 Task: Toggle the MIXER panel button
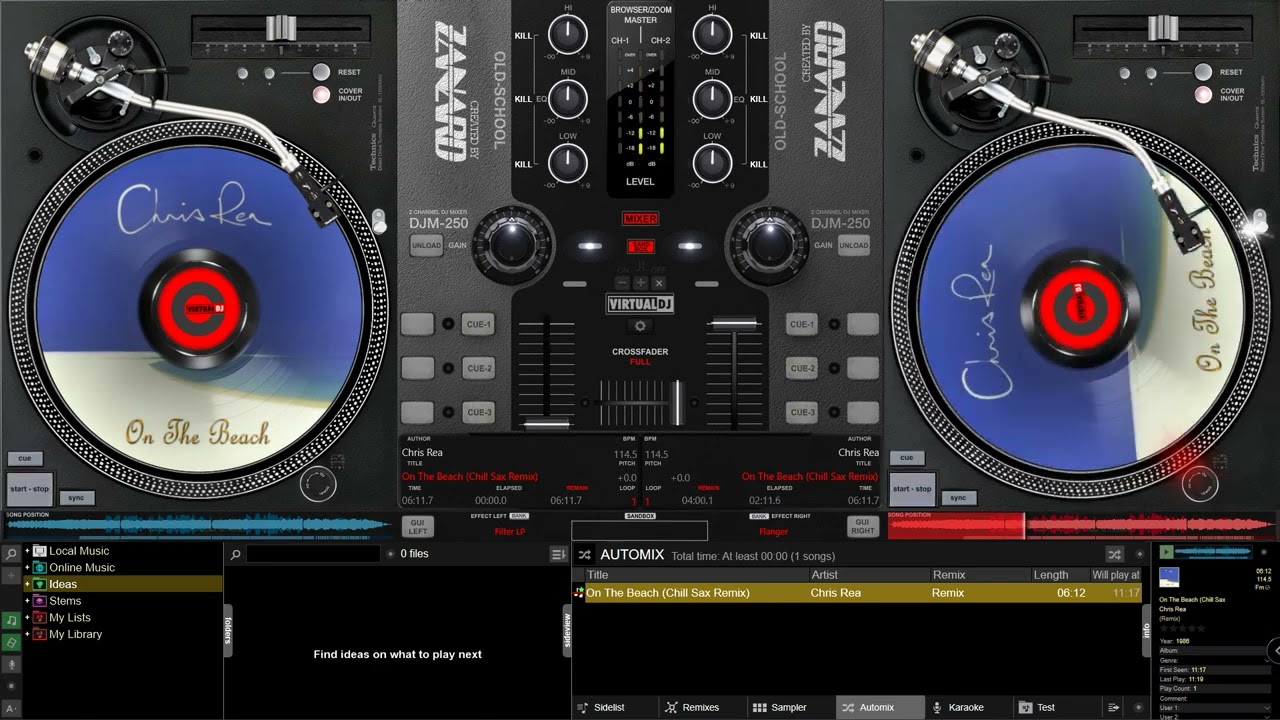(640, 218)
